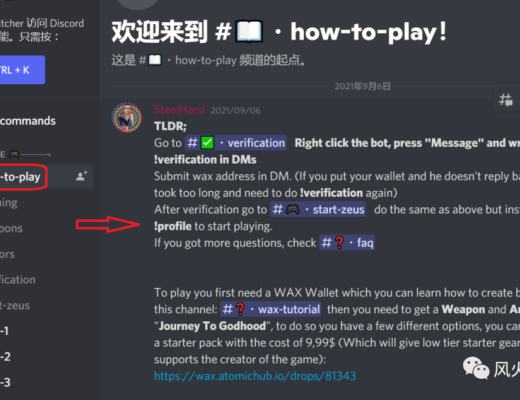Viewport: 520px width, 400px height.
Task: Open the start-zeus channel mention
Action: (319, 210)
